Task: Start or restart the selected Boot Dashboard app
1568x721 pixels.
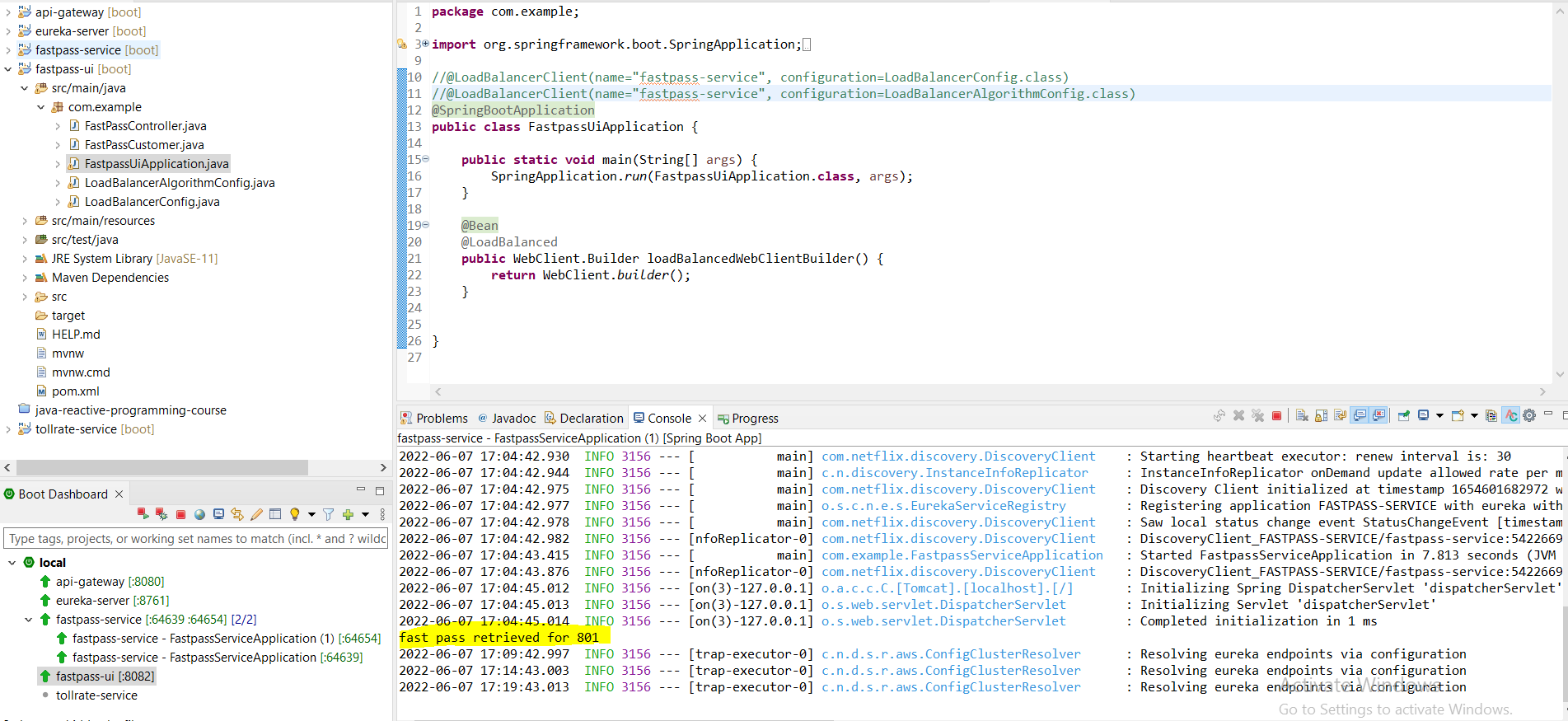Action: (x=143, y=514)
